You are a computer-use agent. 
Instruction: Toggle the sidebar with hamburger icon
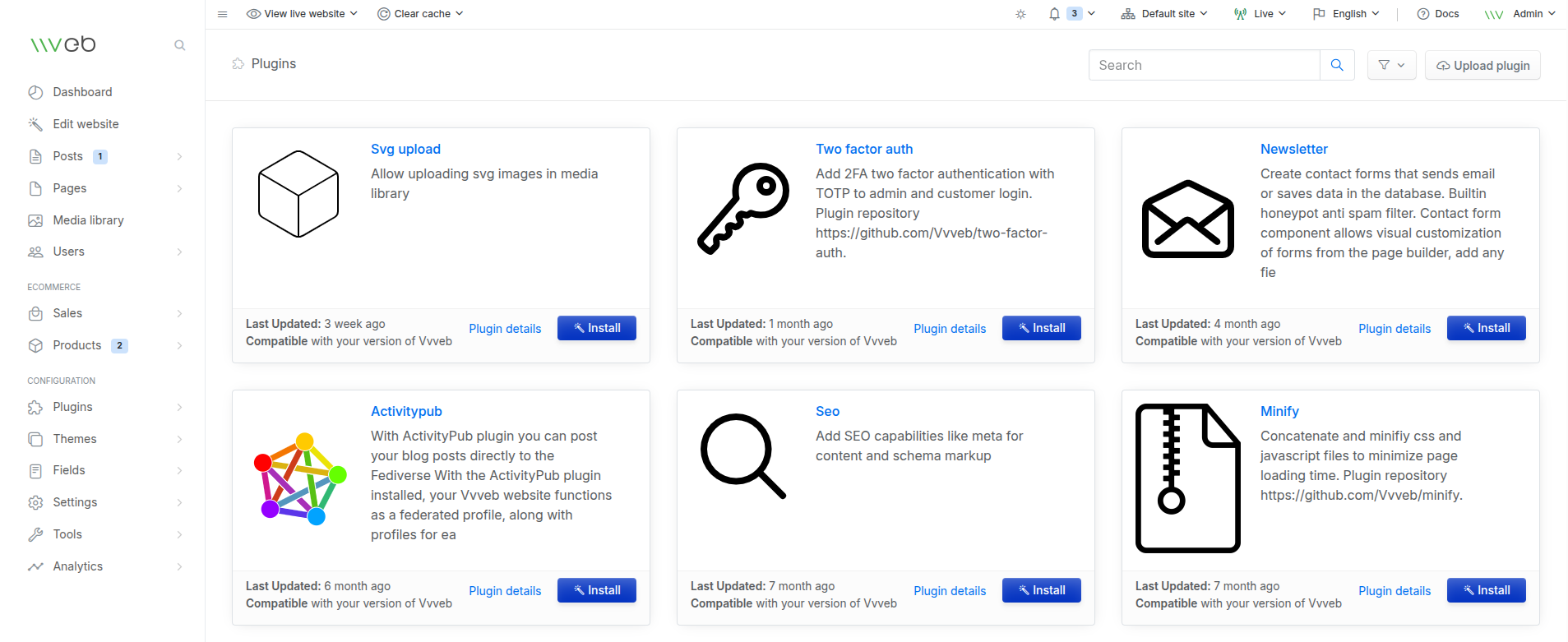click(x=222, y=14)
